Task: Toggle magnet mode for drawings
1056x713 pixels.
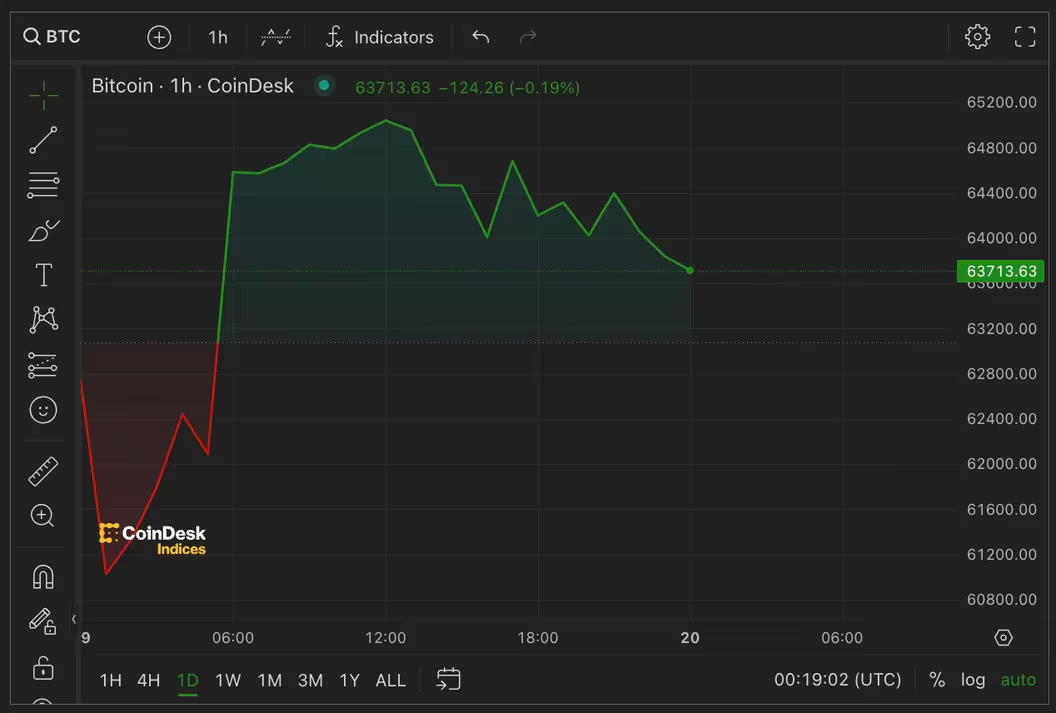Action: point(43,578)
